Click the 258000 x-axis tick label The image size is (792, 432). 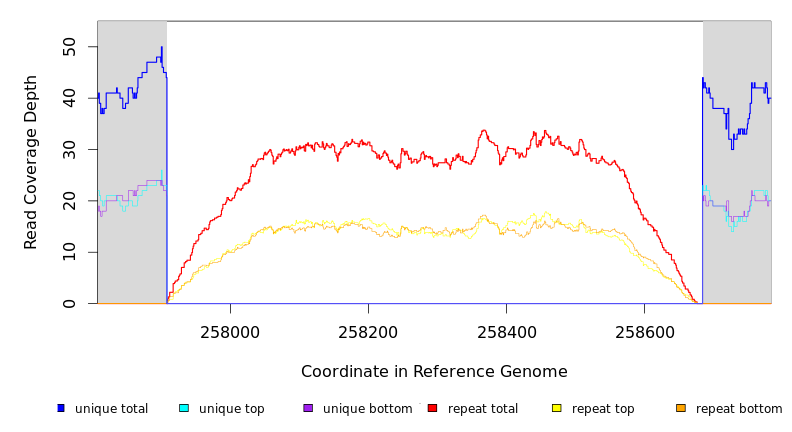point(230,332)
